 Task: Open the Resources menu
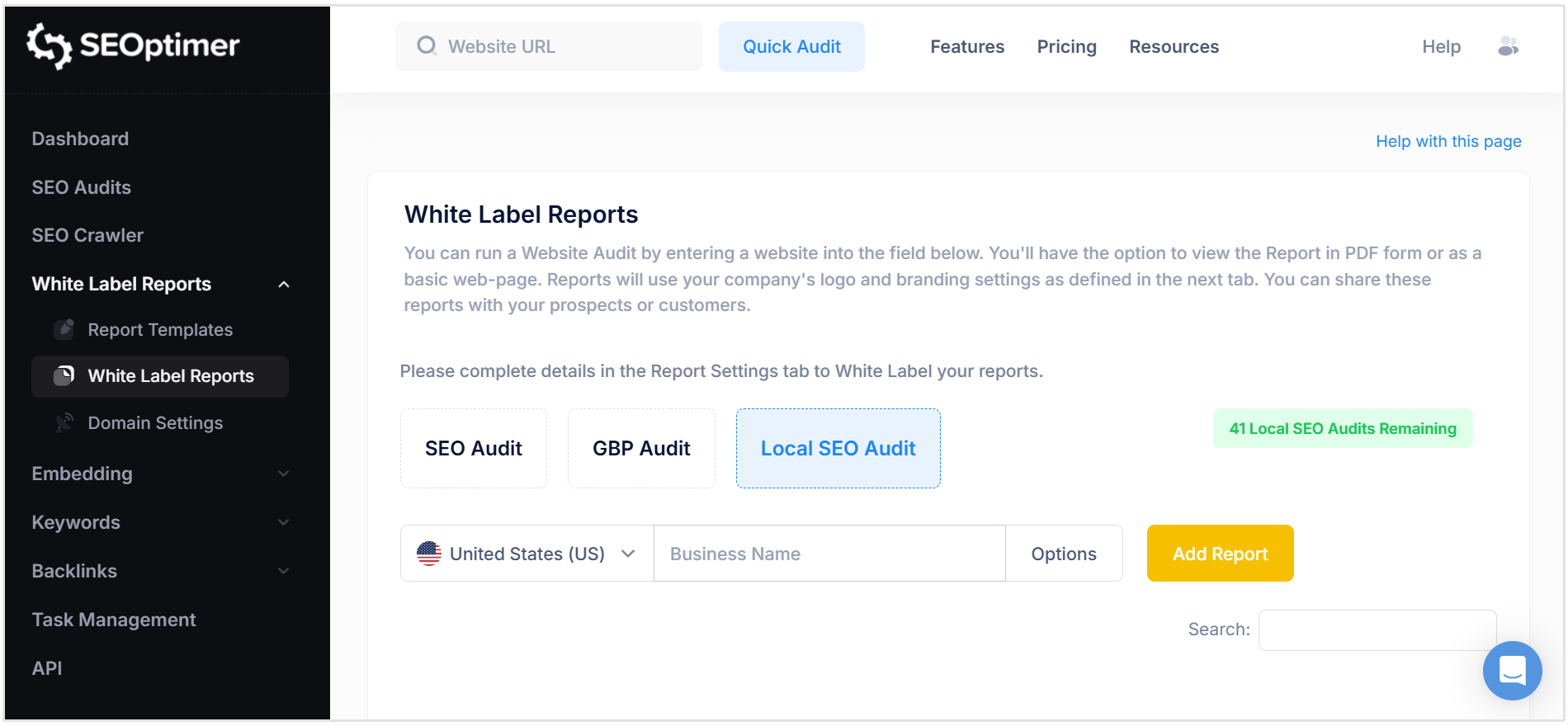tap(1174, 46)
